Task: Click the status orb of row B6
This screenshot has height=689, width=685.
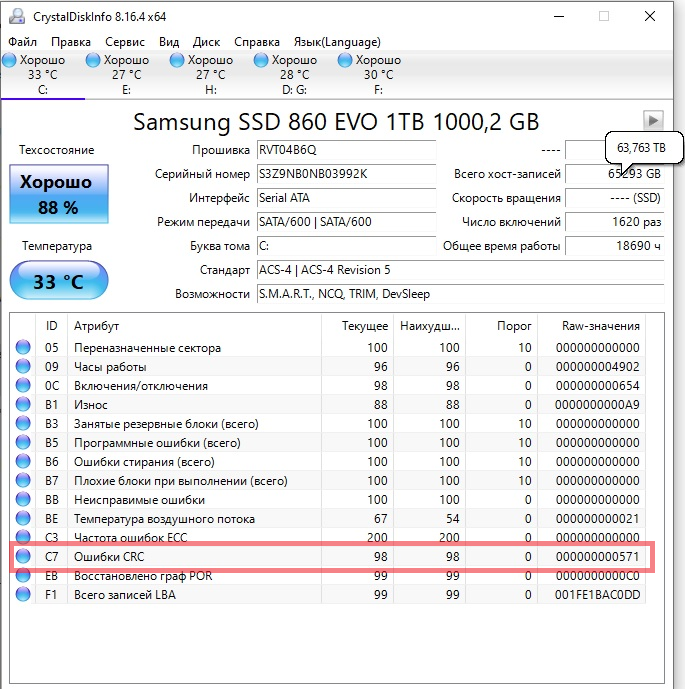Action: 23,461
